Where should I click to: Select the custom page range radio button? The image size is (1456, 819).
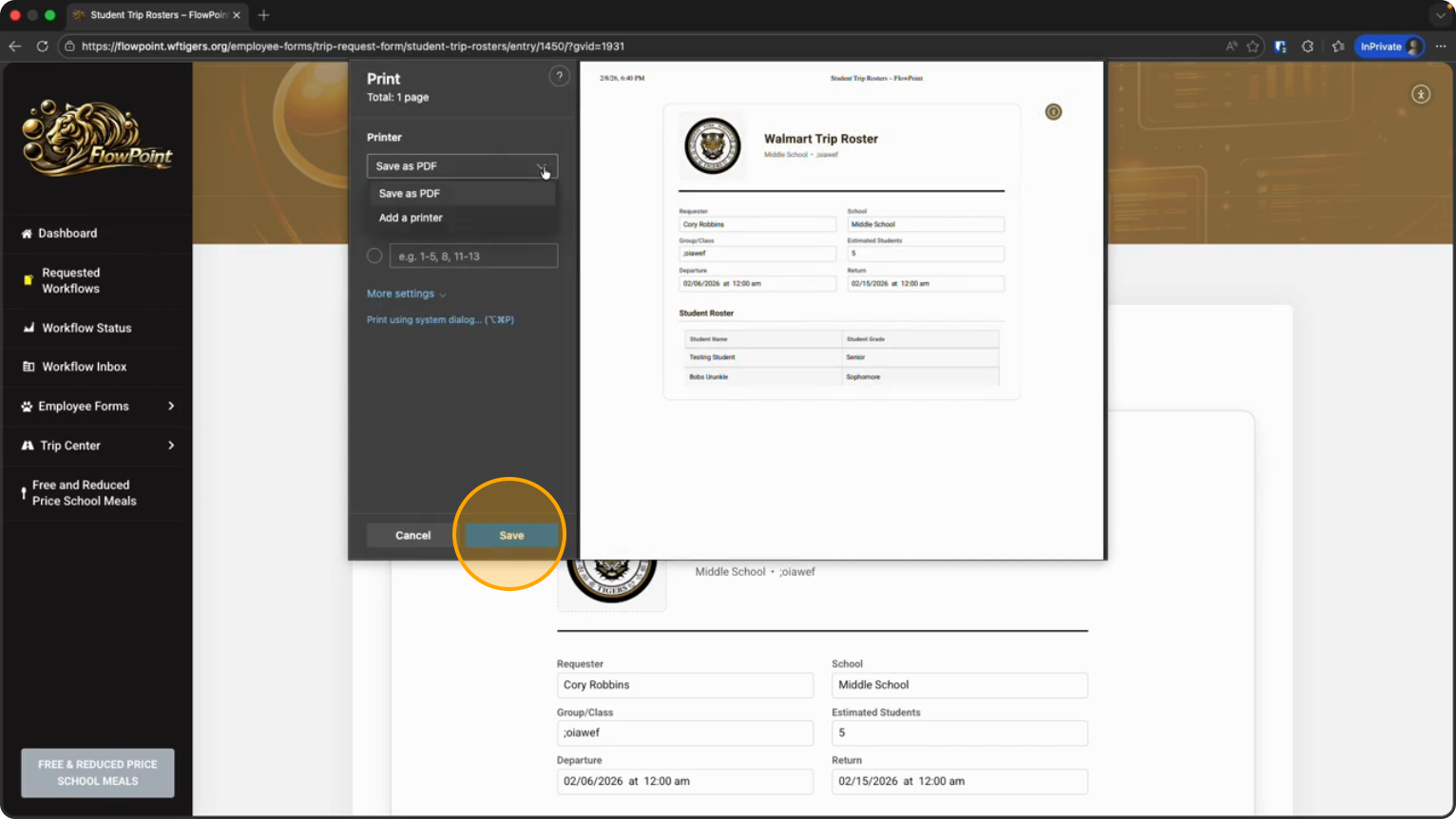[x=374, y=256]
